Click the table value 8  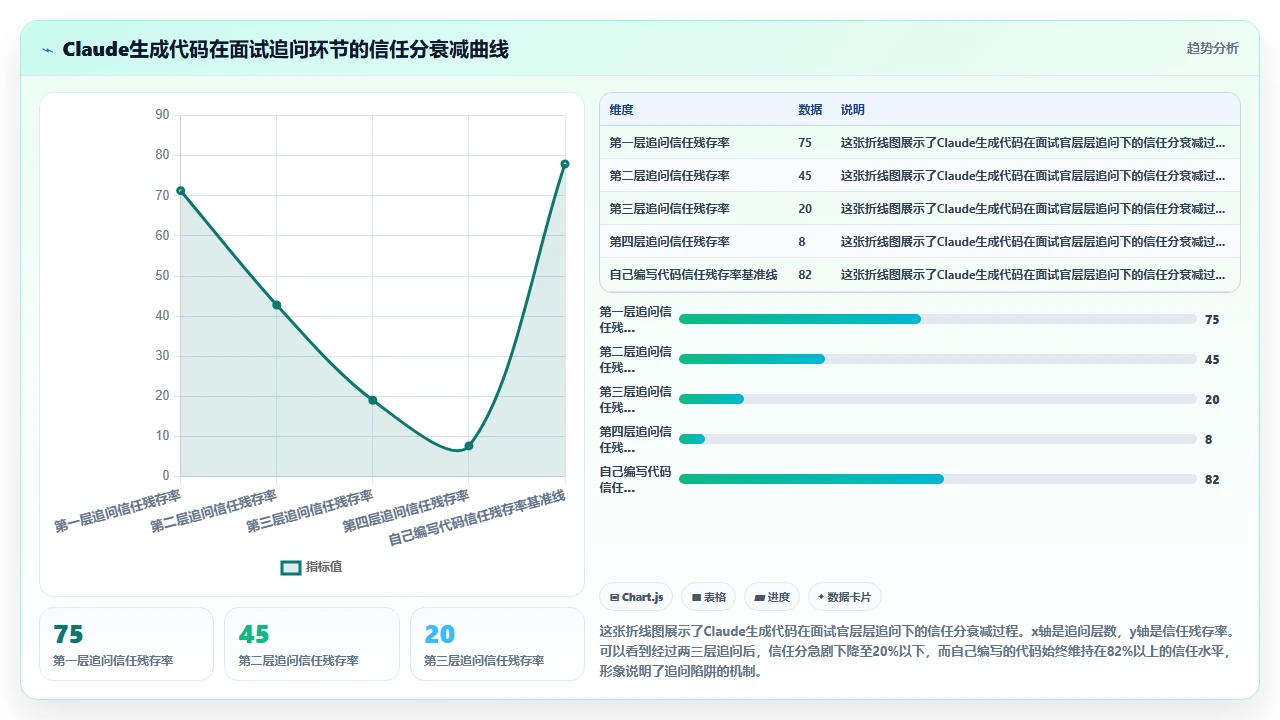(x=802, y=242)
